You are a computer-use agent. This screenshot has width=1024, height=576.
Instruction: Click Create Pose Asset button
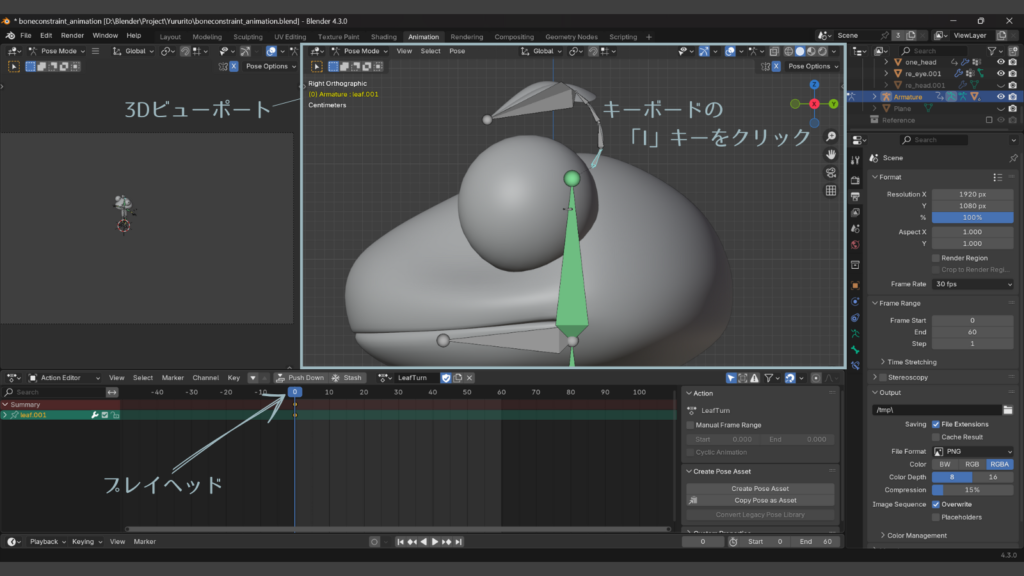pyautogui.click(x=760, y=488)
